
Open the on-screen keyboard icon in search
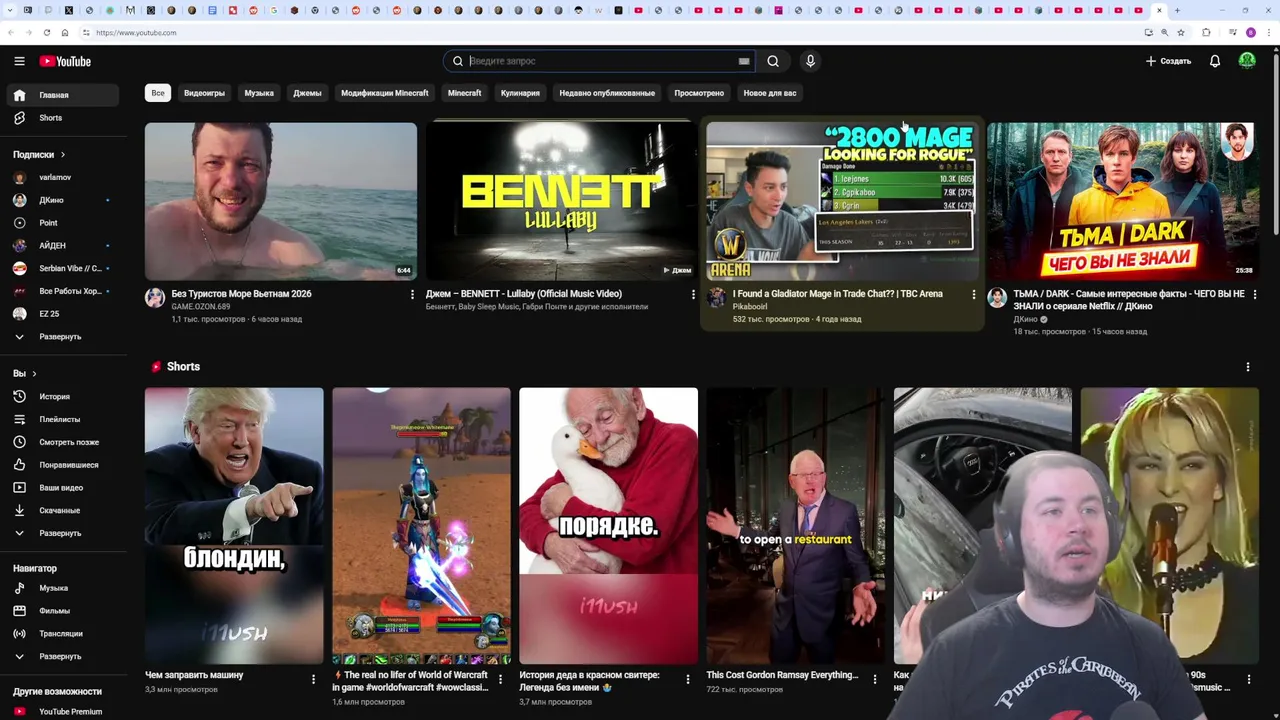click(744, 61)
